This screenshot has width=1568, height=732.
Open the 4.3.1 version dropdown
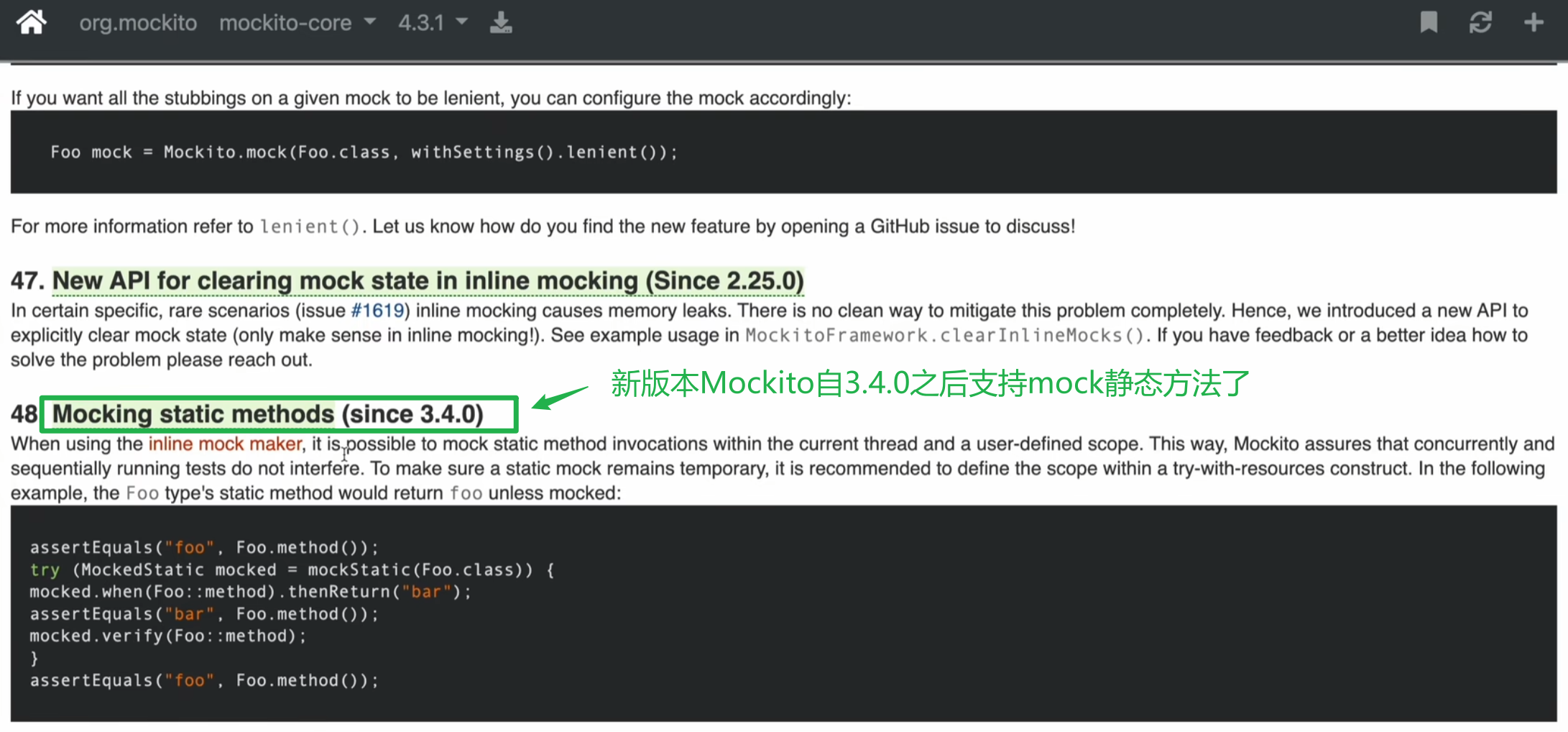tap(433, 23)
